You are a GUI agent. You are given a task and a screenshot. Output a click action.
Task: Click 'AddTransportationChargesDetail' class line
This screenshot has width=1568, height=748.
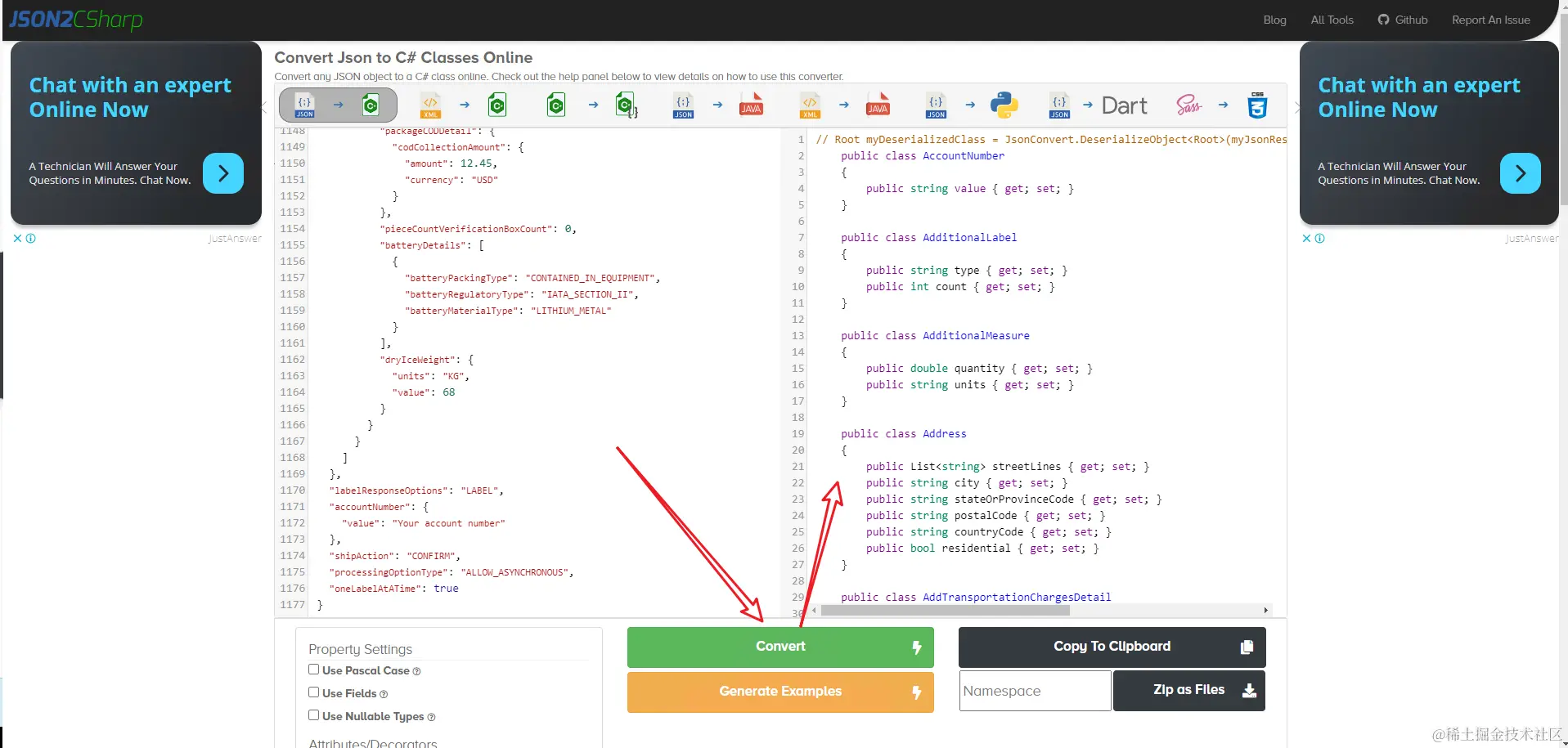coord(976,598)
